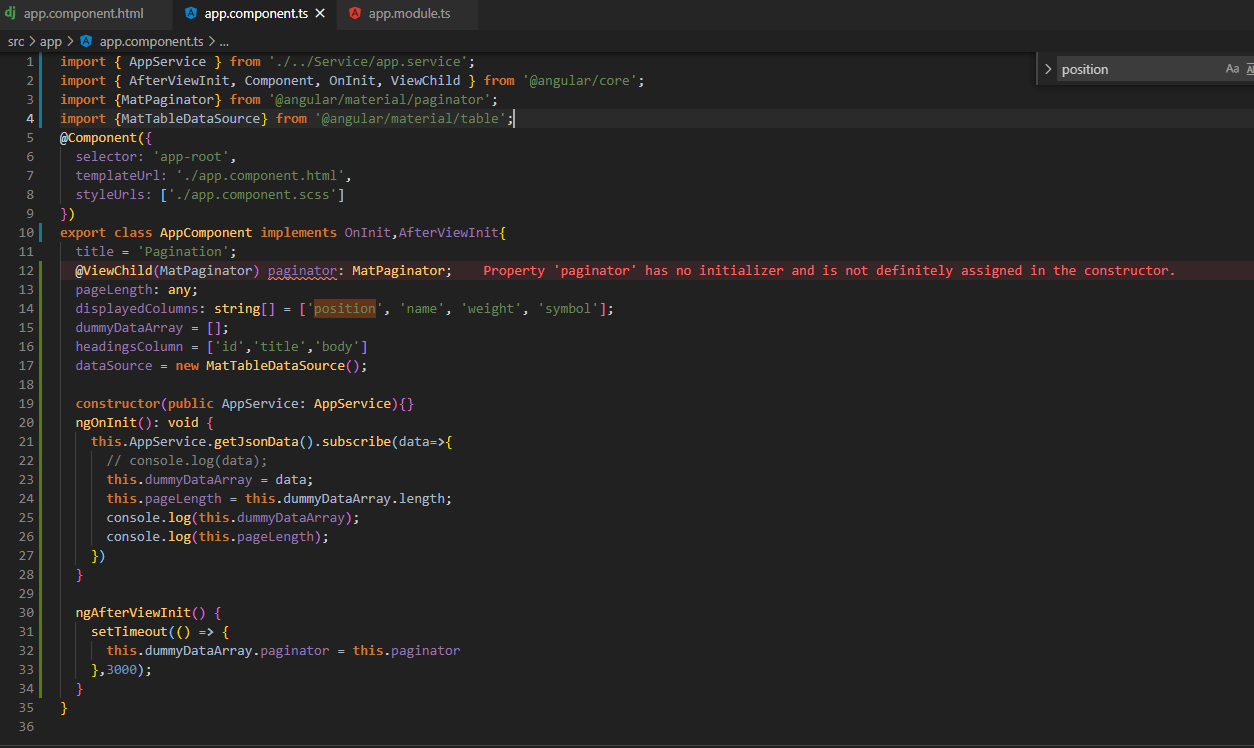Screen dimensions: 1254x748
Task: Click the underlined 'paginator' property on line 12
Action: click(x=302, y=270)
